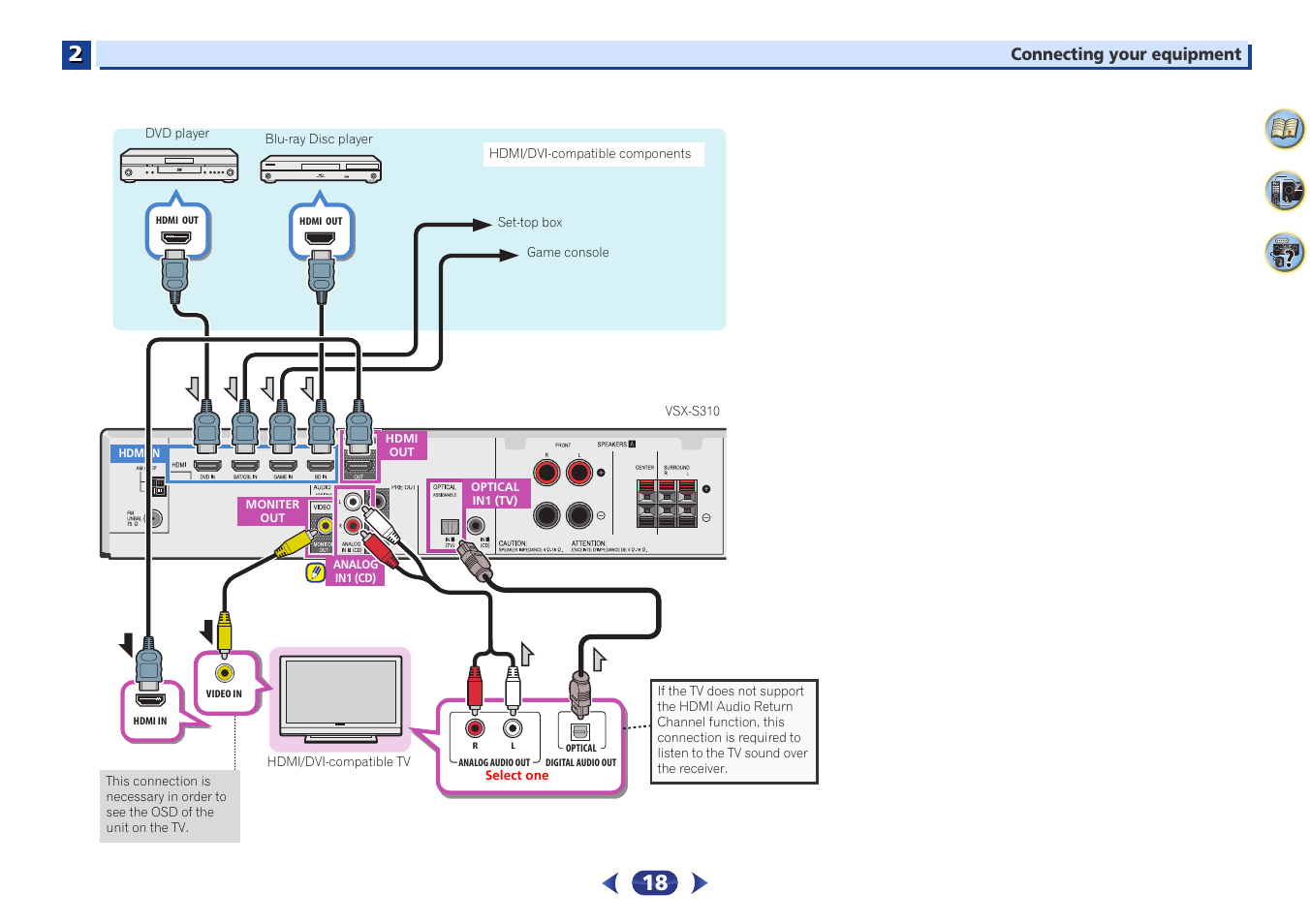Click the blue HDMI IN label on receiver

[x=139, y=453]
